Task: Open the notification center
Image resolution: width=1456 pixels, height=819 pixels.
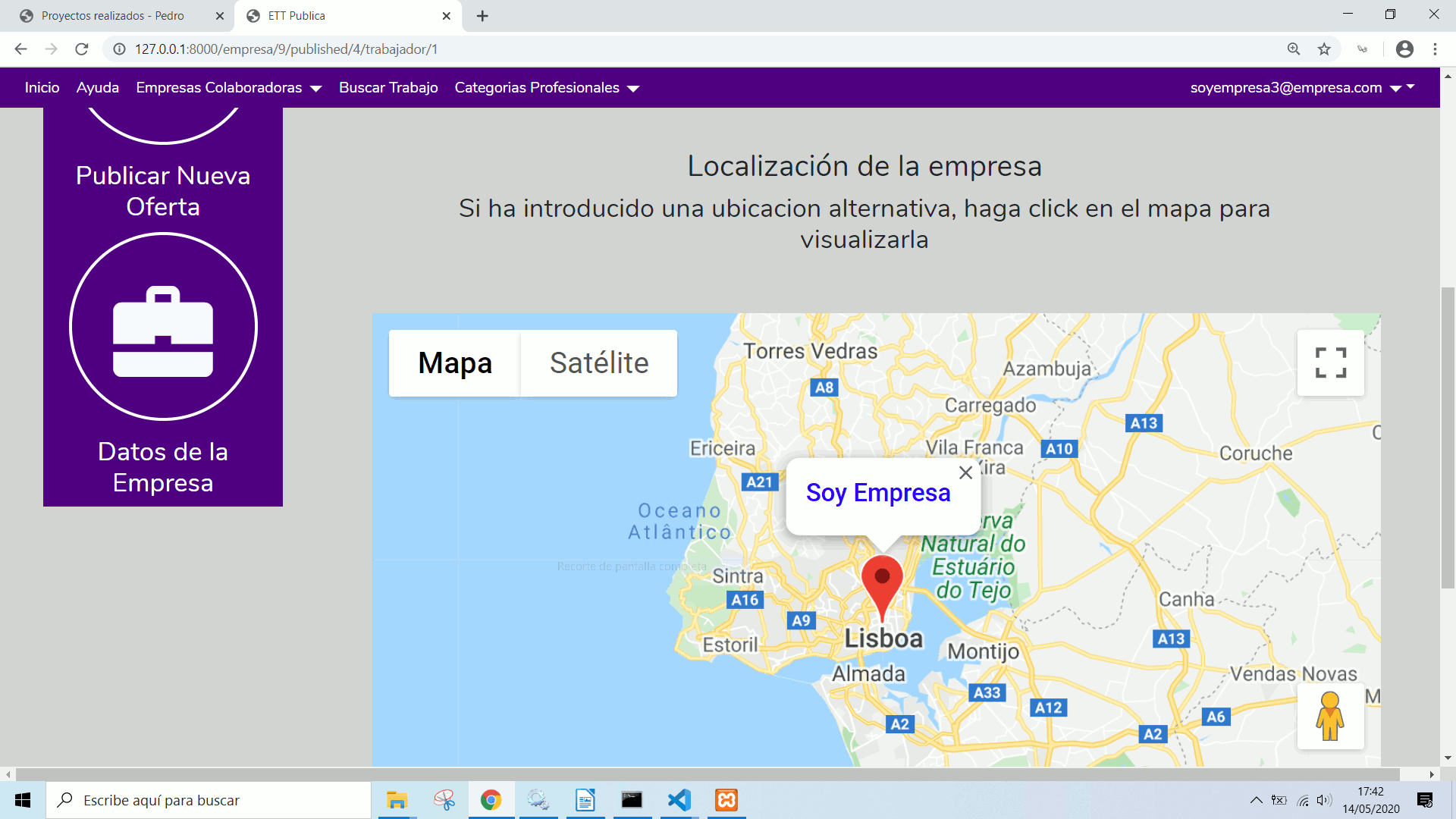Action: 1425,800
